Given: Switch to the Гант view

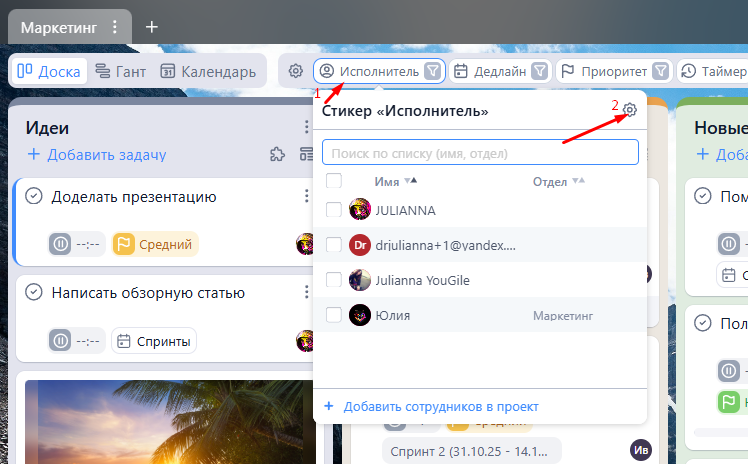Looking at the screenshot, I should click(120, 71).
